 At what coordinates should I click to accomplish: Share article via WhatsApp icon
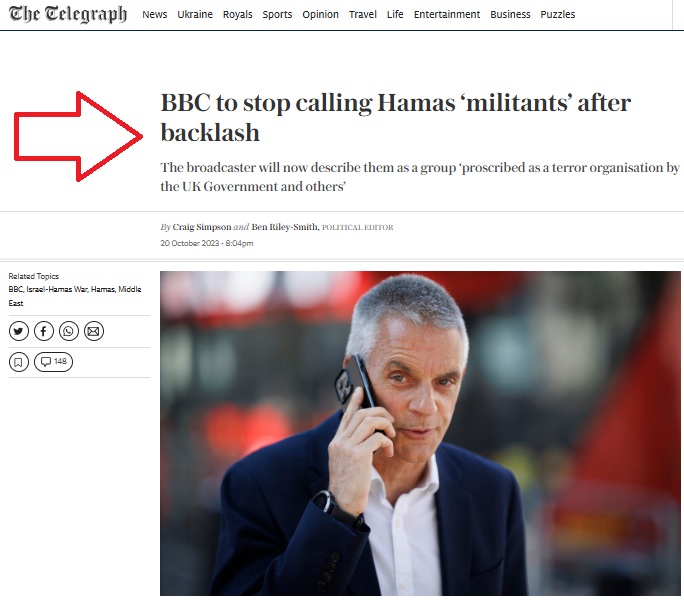(x=68, y=331)
